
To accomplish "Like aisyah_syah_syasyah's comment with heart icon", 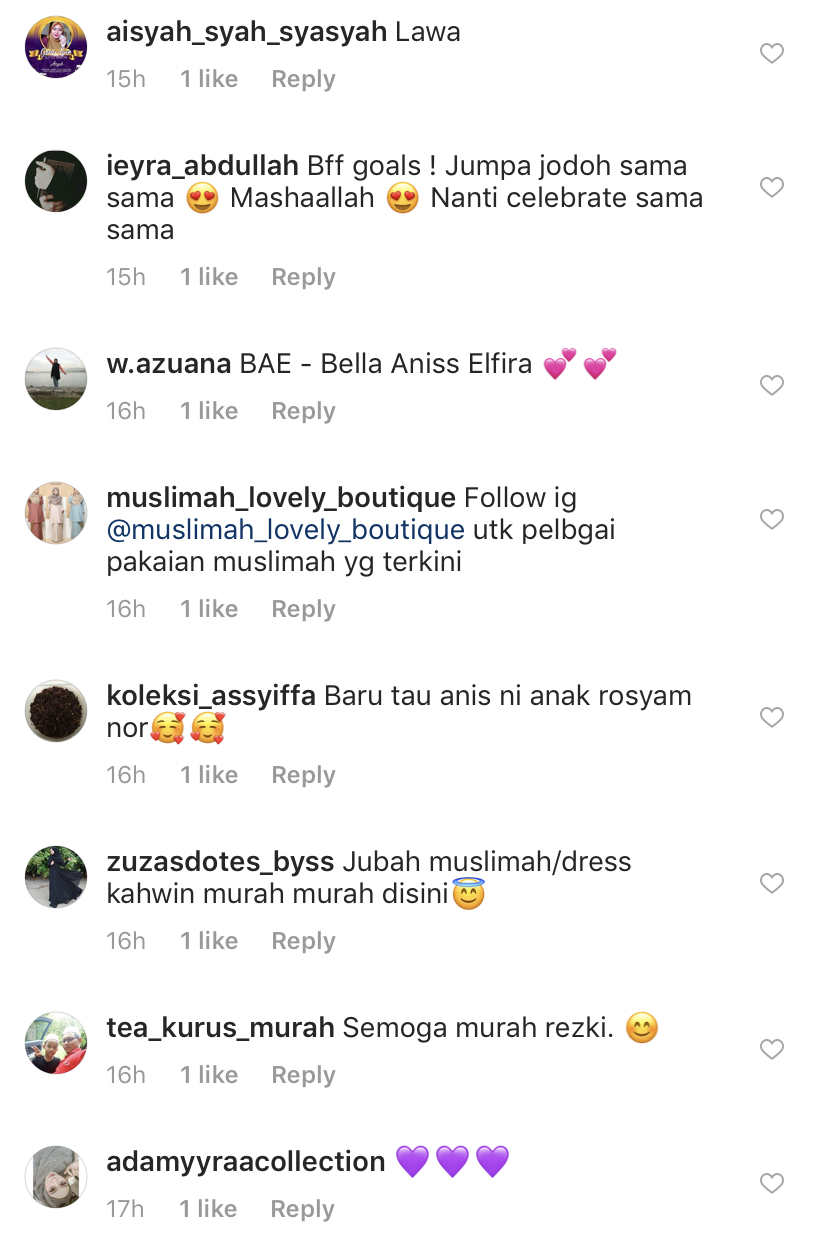I will (772, 53).
